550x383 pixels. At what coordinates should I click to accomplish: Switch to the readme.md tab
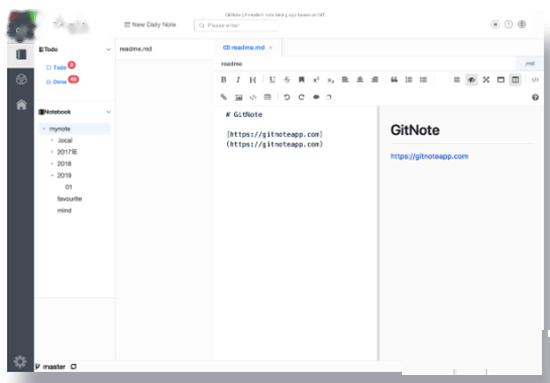click(244, 48)
